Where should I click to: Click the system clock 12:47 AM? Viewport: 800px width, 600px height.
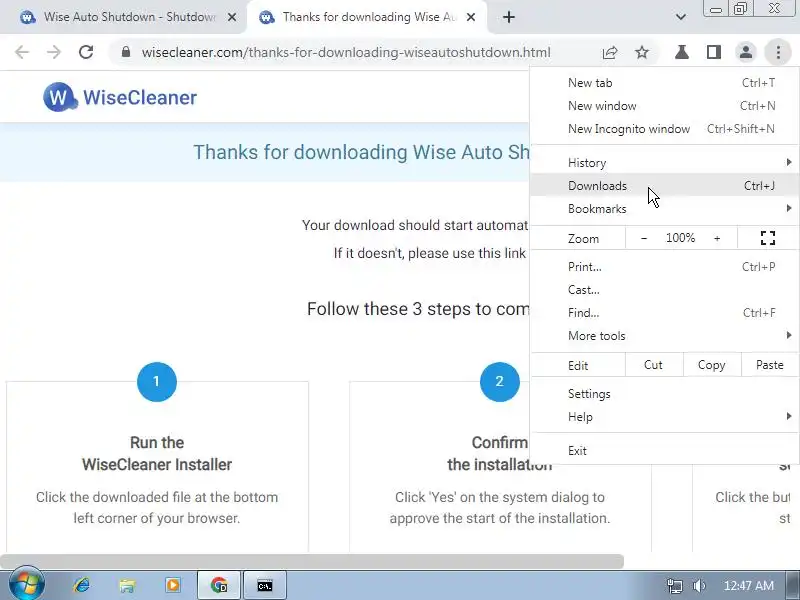point(748,586)
